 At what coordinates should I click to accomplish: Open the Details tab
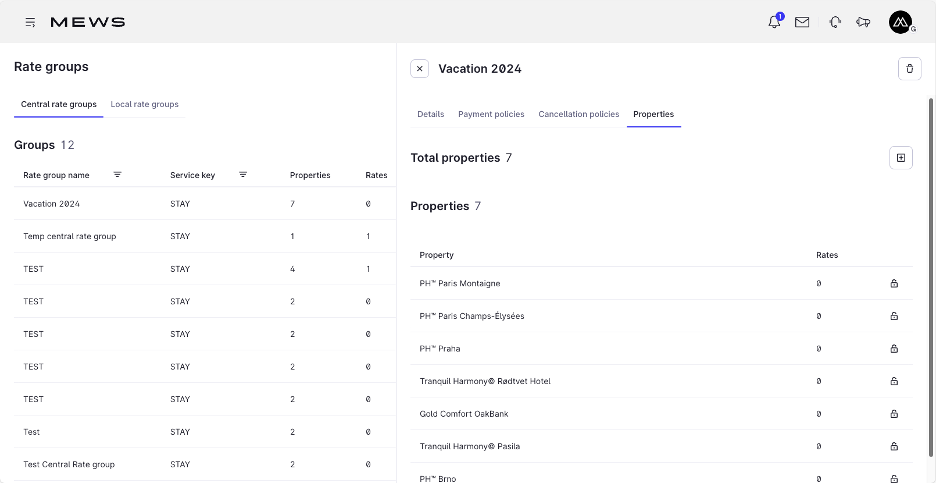(430, 114)
